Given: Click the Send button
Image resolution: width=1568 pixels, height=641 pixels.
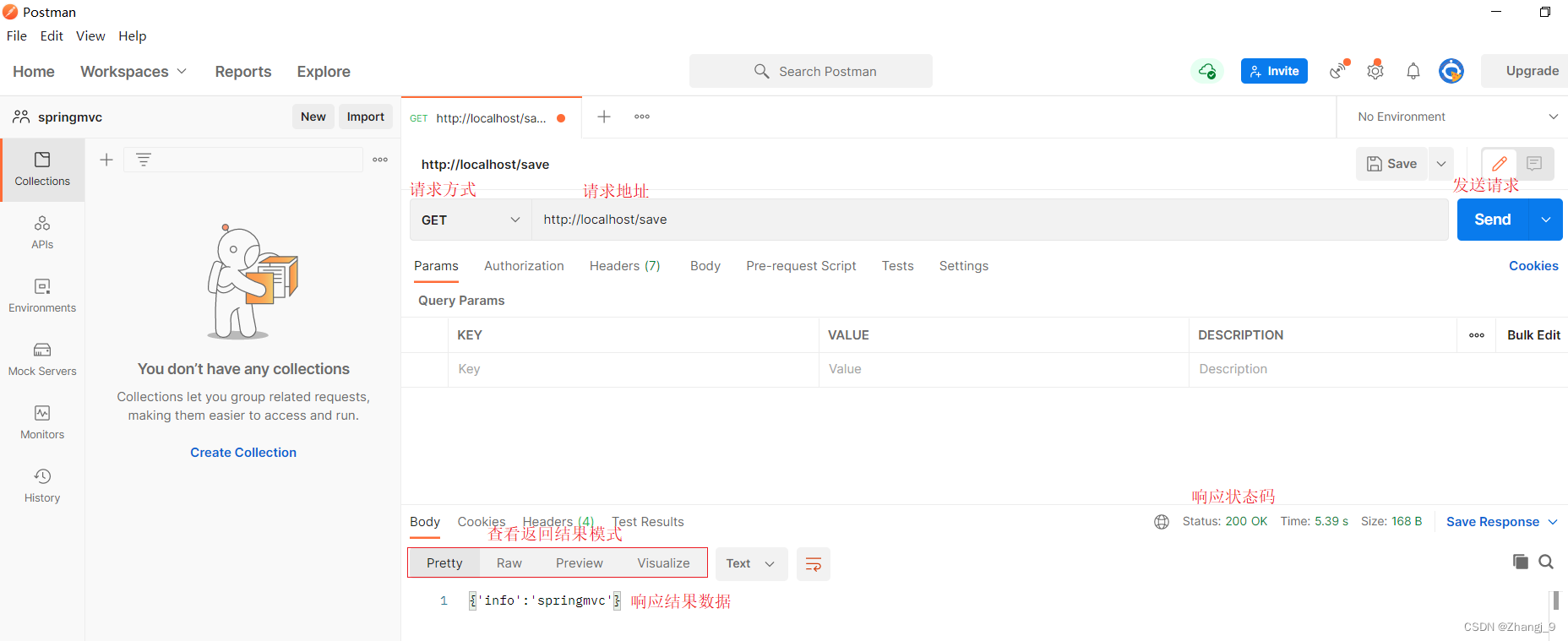Looking at the screenshot, I should click(x=1493, y=220).
